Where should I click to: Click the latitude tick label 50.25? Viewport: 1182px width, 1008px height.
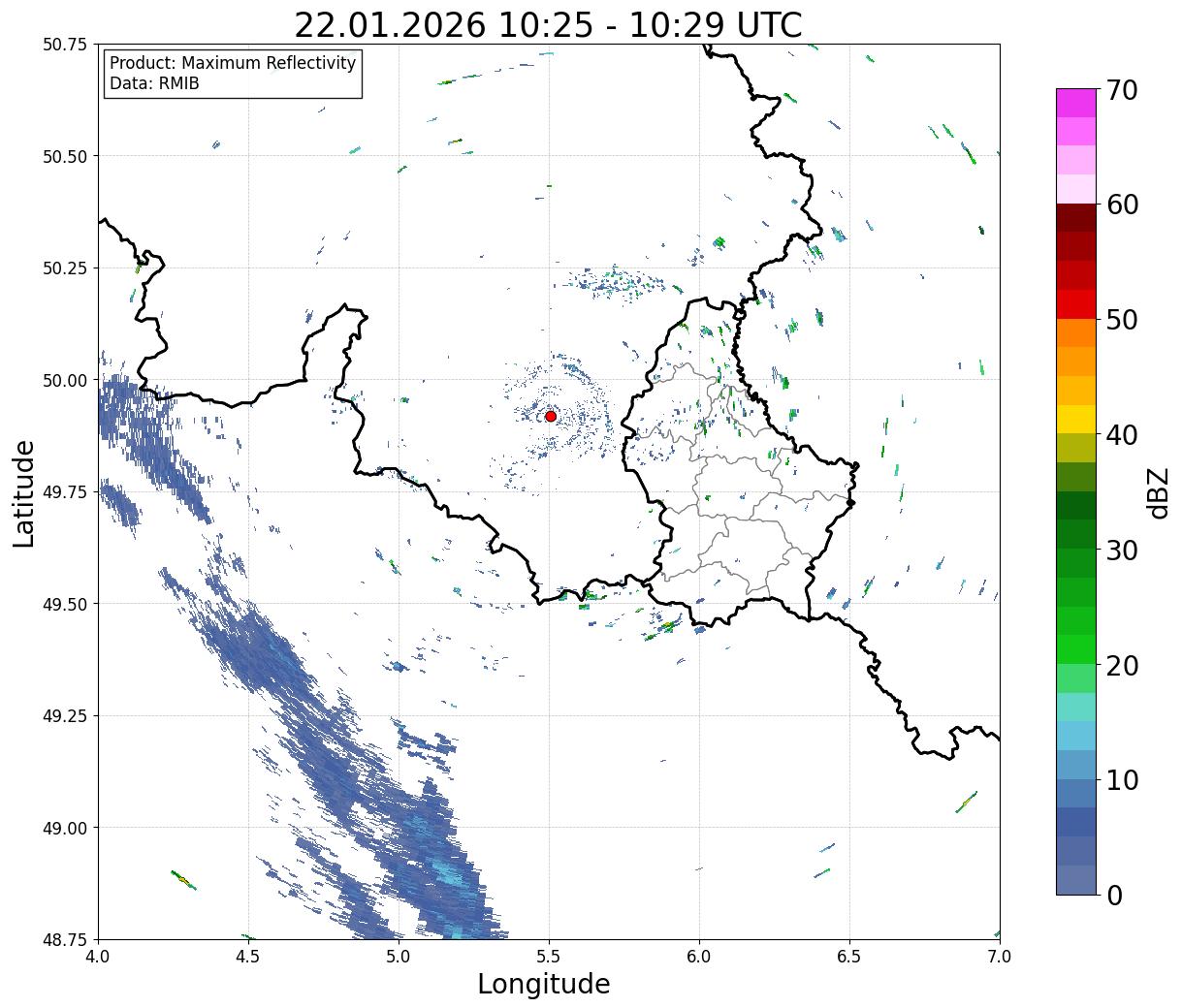pos(65,268)
